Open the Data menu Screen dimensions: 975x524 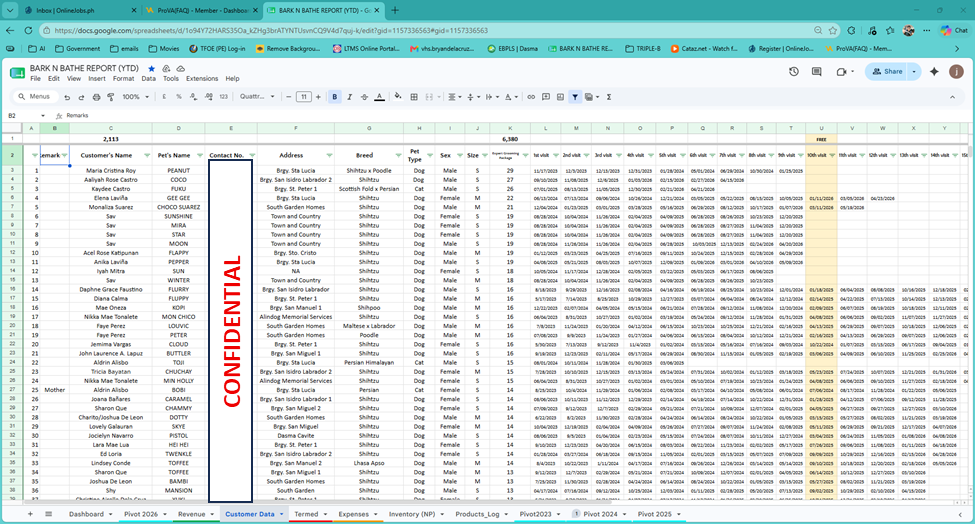pos(148,79)
